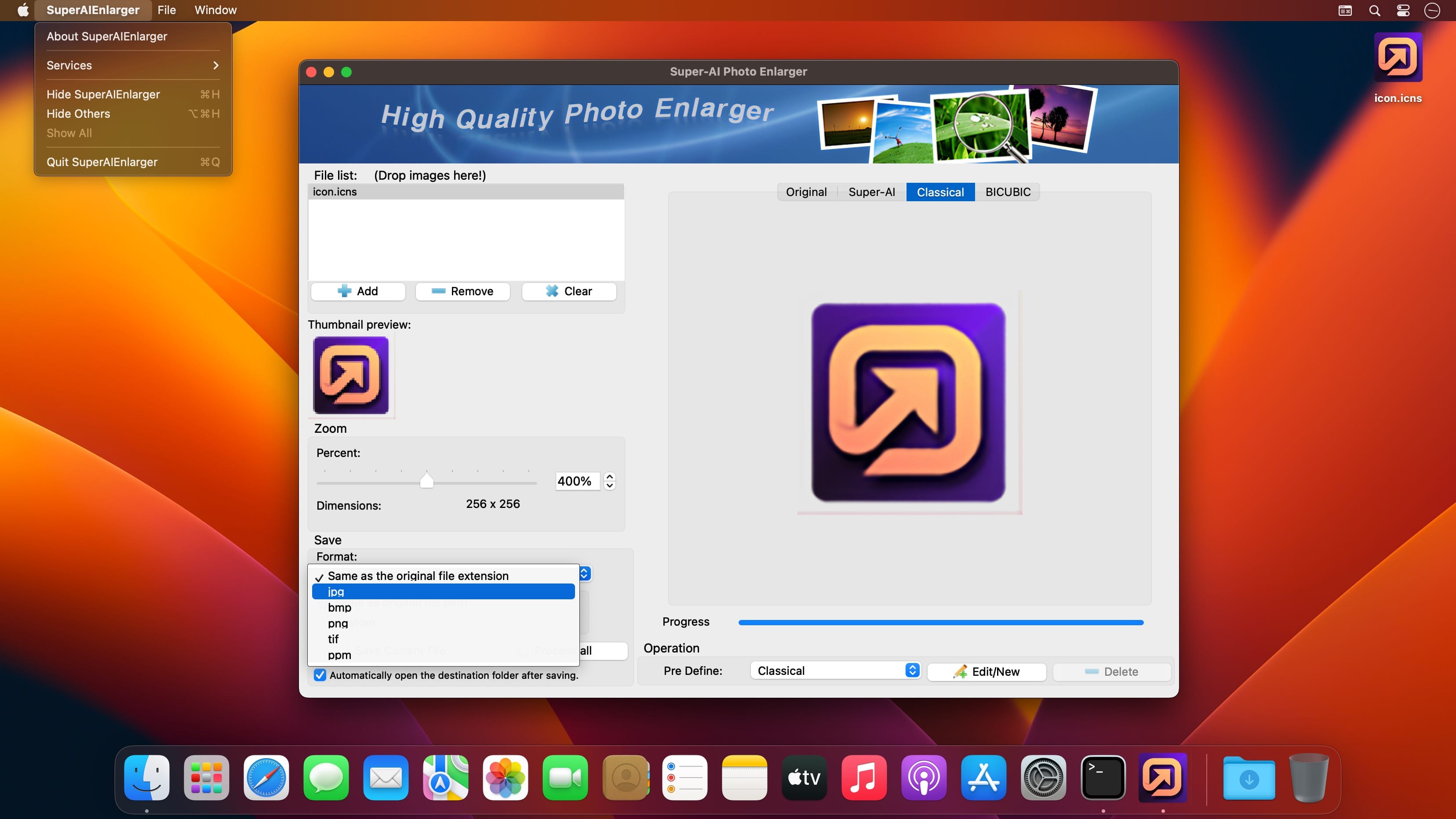
Task: Switch to the BICUBIC preview tab
Action: (1008, 192)
